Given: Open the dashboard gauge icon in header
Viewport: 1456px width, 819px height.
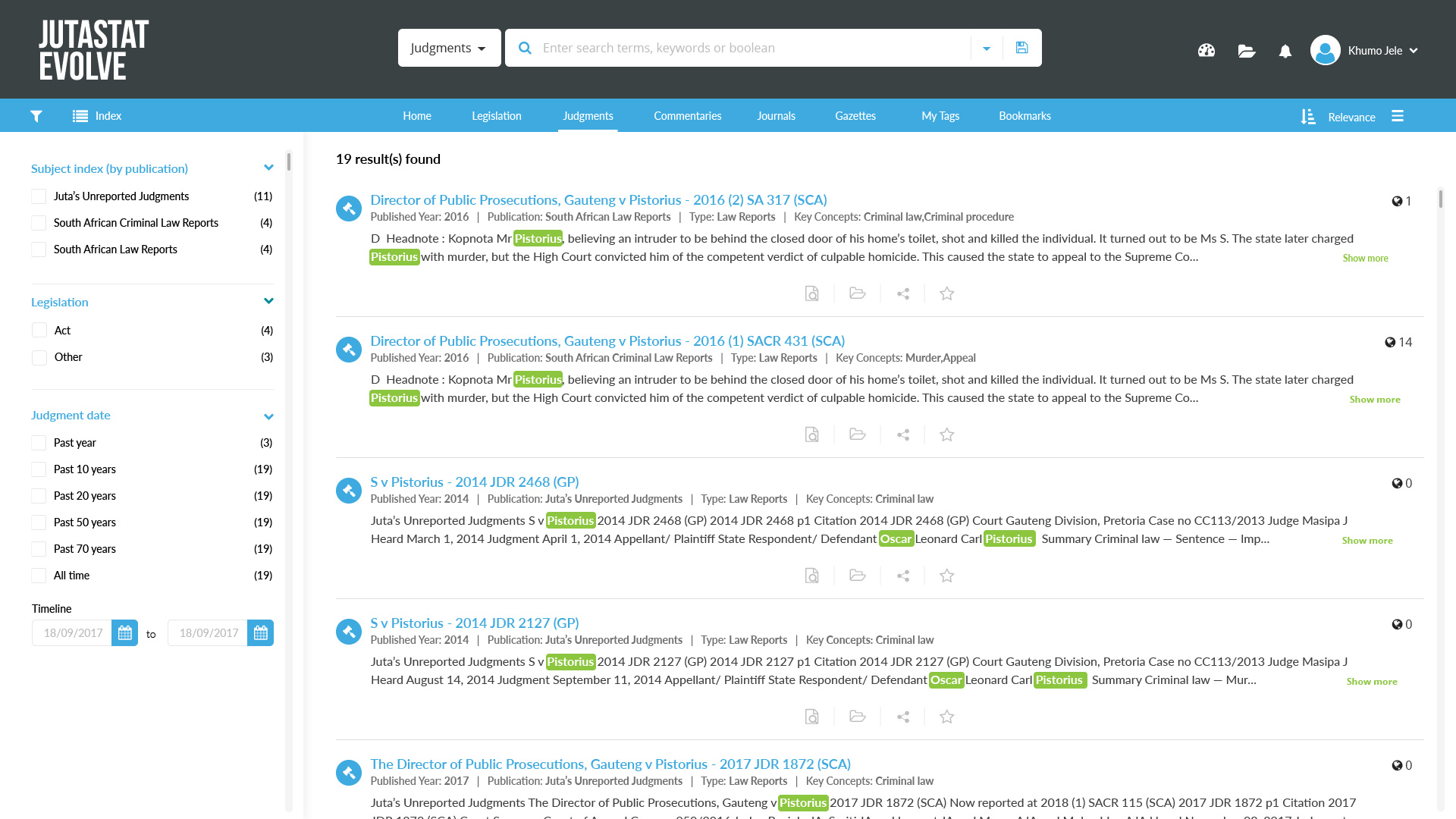Looking at the screenshot, I should pyautogui.click(x=1207, y=51).
